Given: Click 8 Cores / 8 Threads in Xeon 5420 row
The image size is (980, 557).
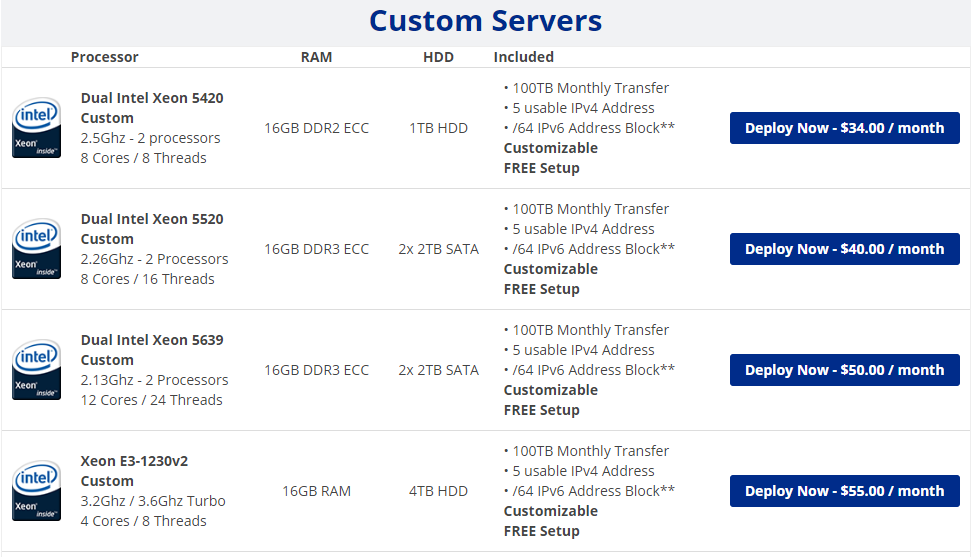Looking at the screenshot, I should (x=144, y=158).
